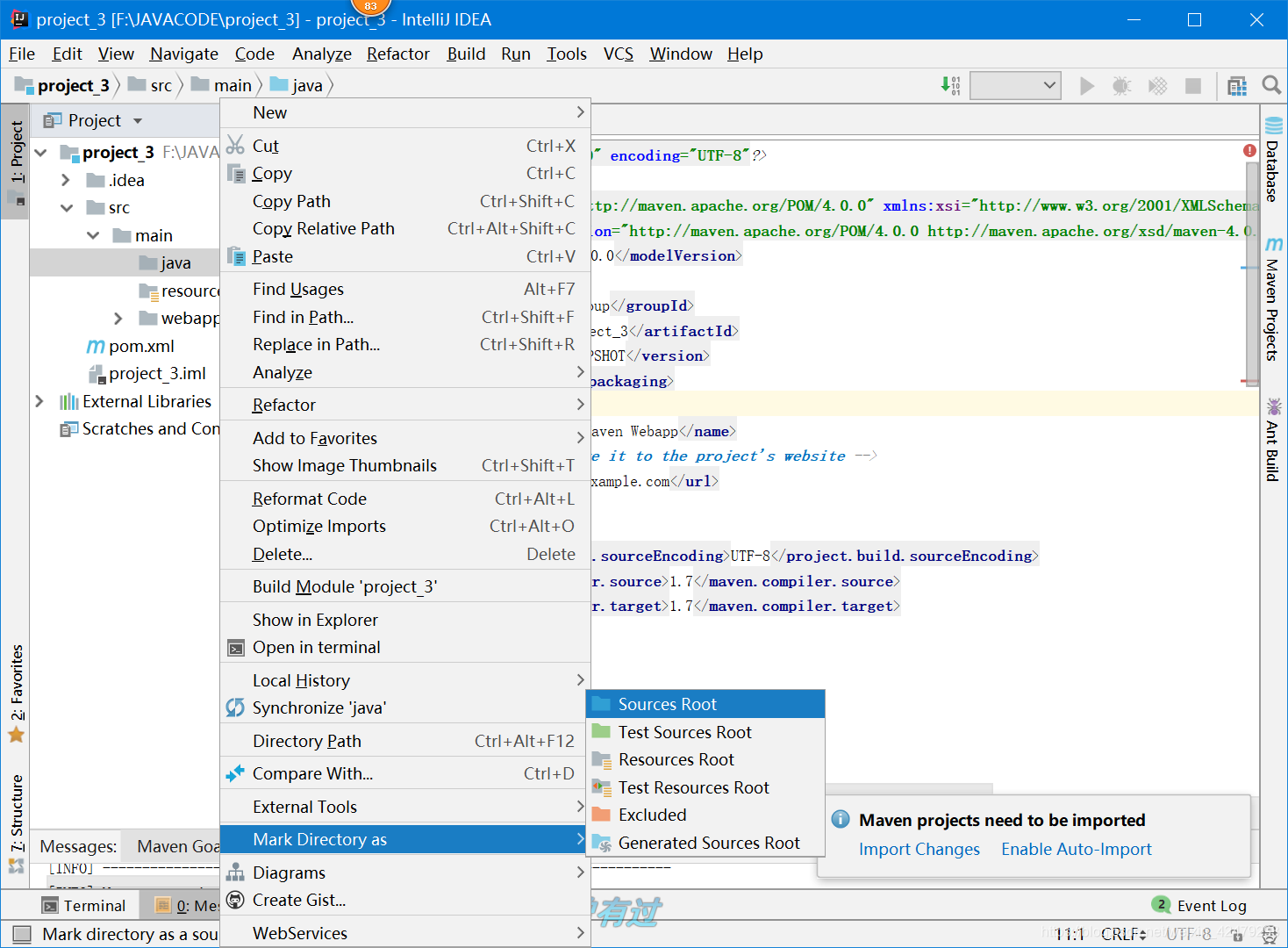The image size is (1288, 948).
Task: Choose Build Module 'project_3' entry
Action: pyautogui.click(x=405, y=586)
